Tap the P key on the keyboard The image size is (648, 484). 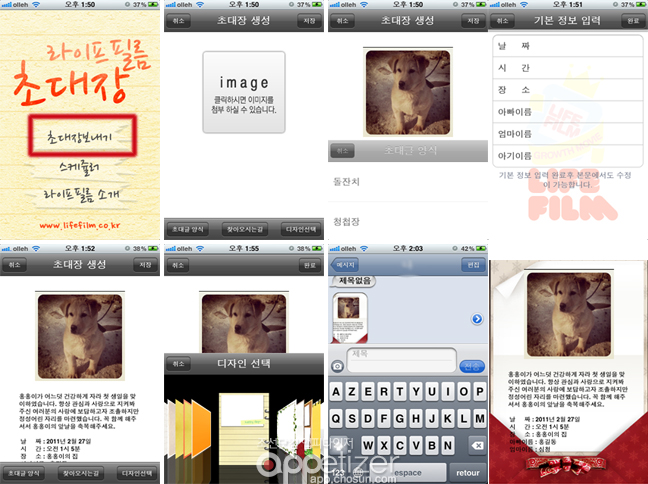[479, 391]
